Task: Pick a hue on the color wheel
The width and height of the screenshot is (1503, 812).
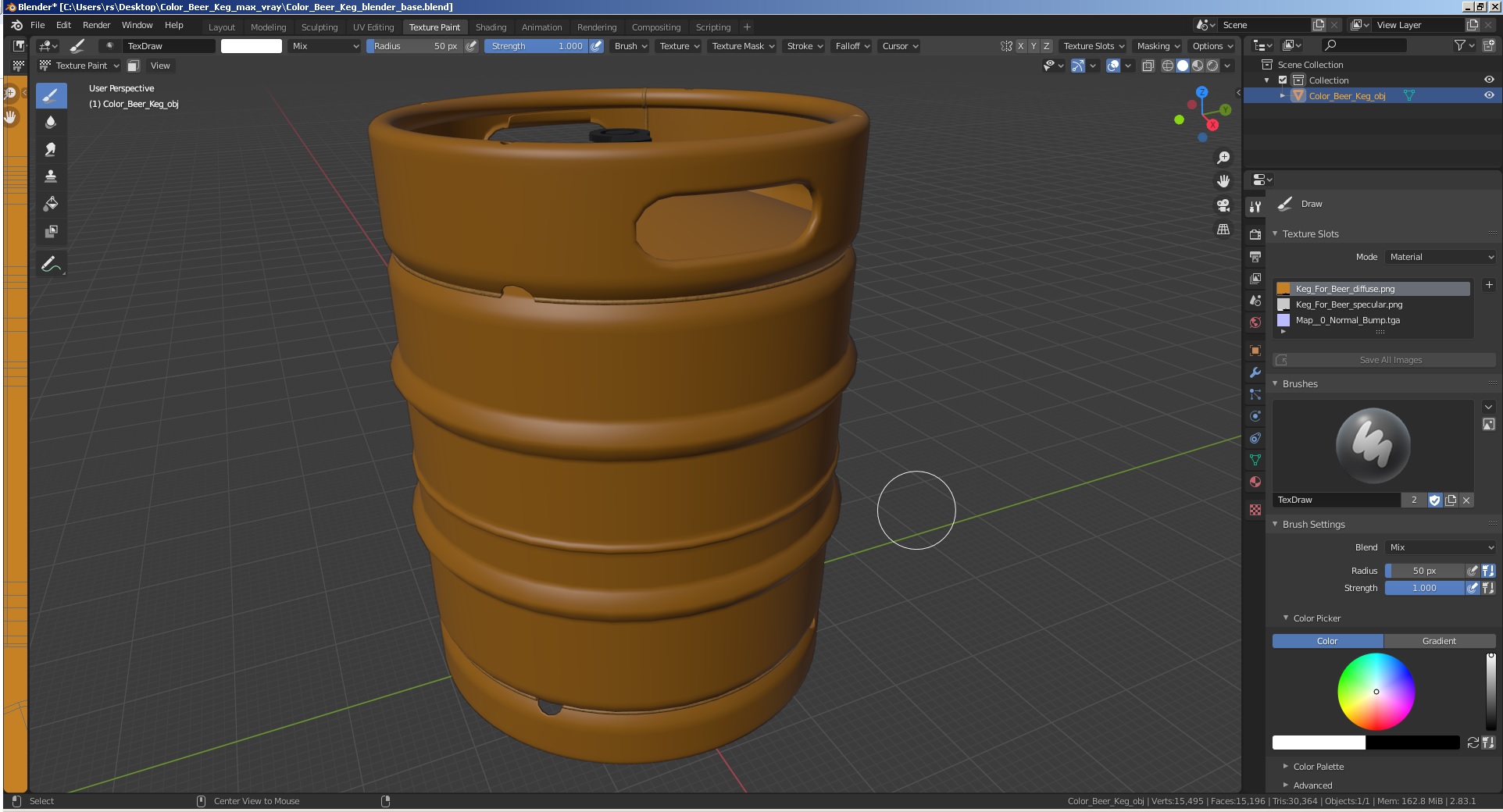Action: pyautogui.click(x=1376, y=692)
